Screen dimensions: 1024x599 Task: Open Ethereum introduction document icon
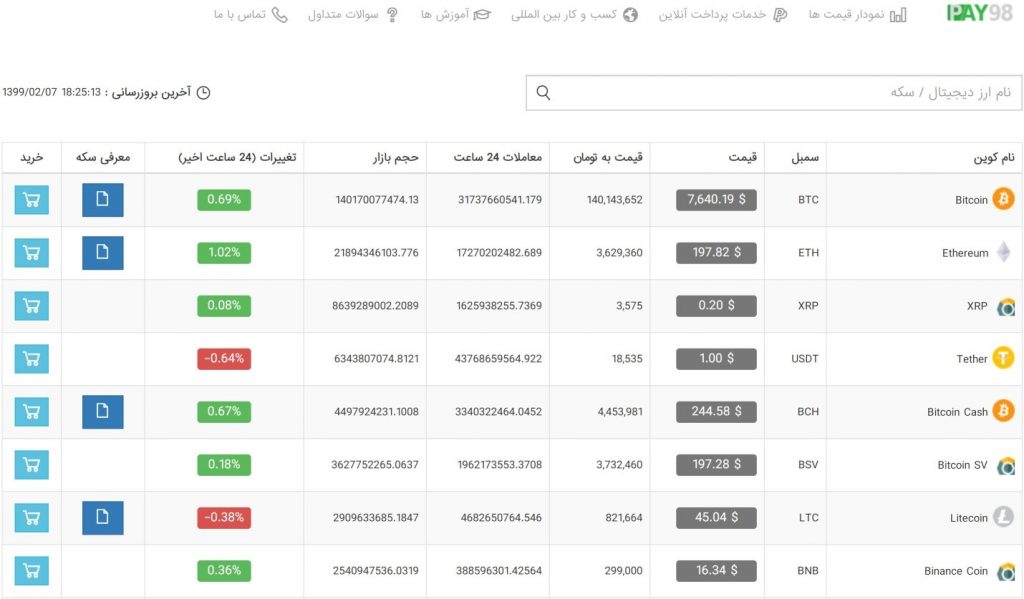click(x=103, y=253)
